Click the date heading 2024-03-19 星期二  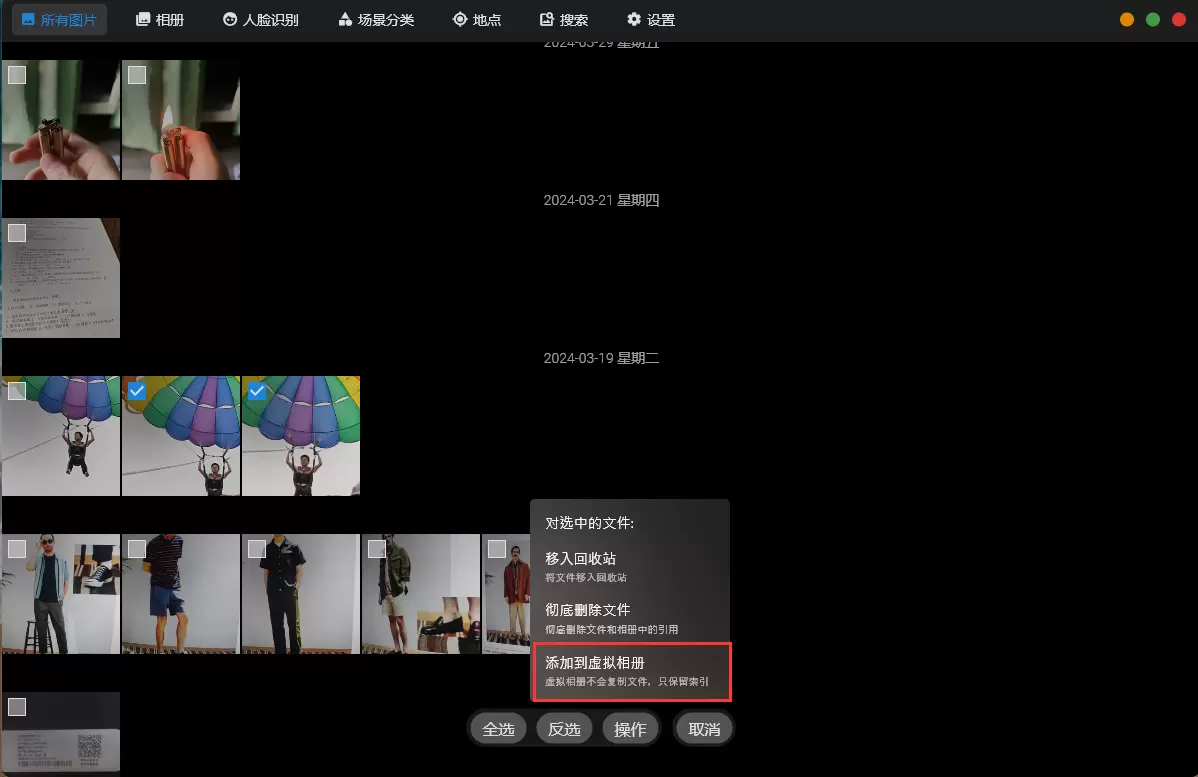click(x=601, y=358)
